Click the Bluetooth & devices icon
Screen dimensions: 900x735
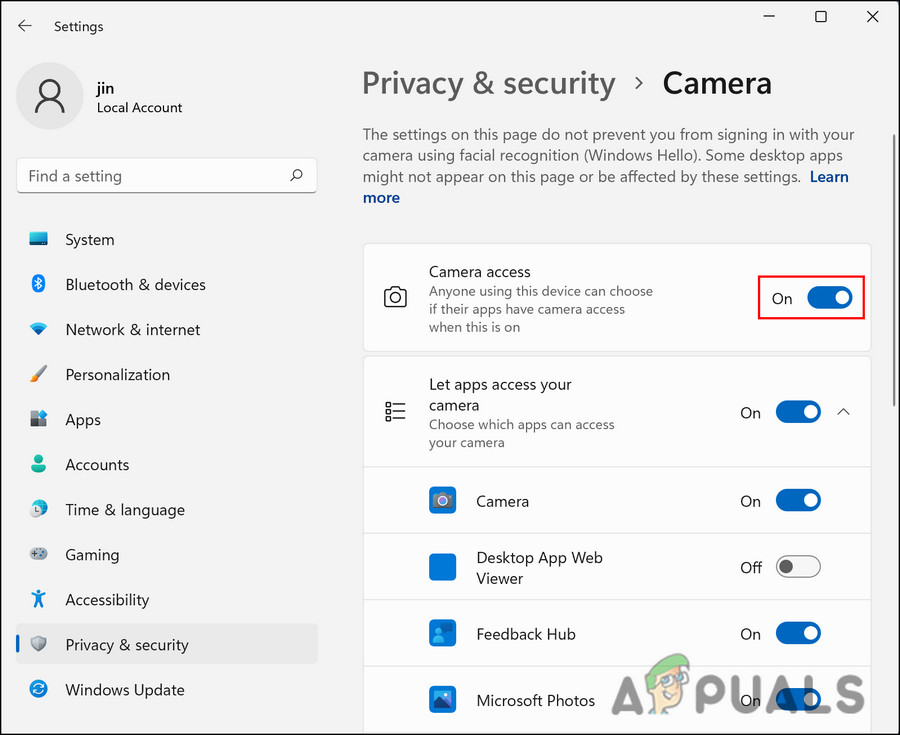pyautogui.click(x=39, y=285)
